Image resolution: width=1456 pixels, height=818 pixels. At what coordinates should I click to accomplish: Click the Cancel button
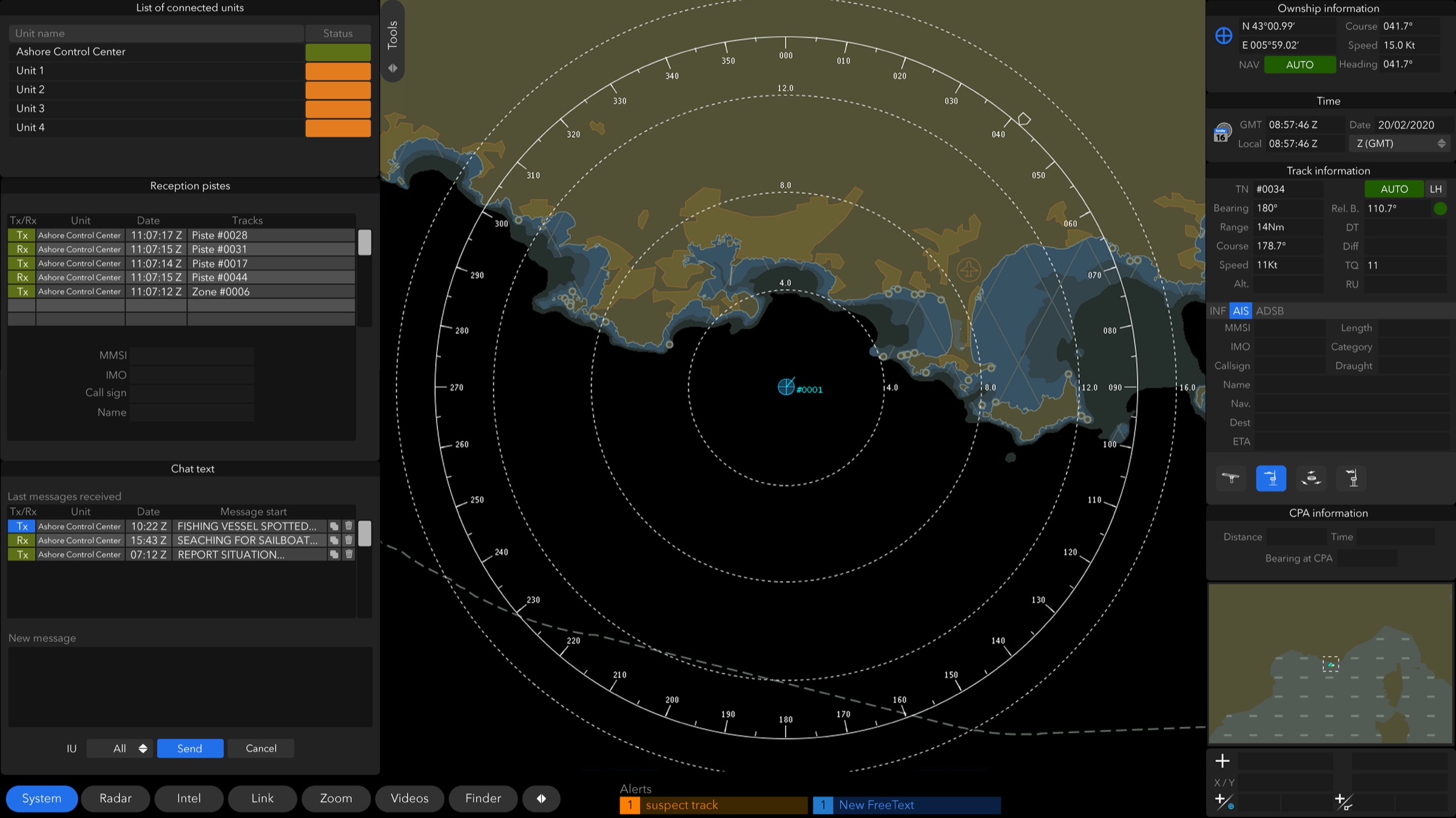point(261,748)
